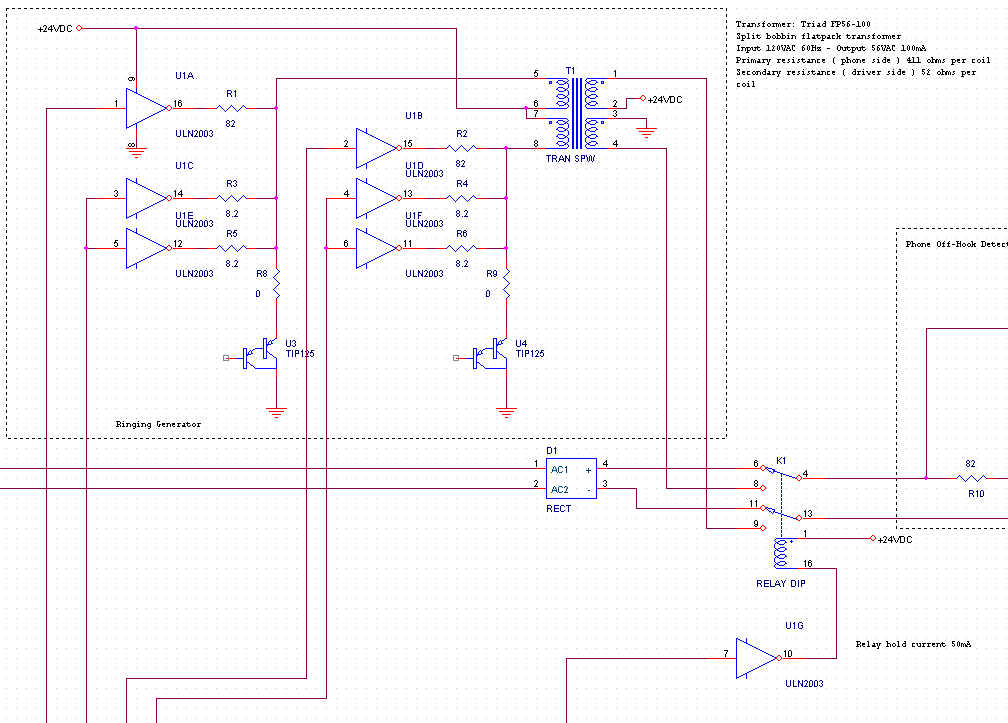1008x723 pixels.
Task: Select resistor R1 zigzag symbol
Action: coord(231,106)
